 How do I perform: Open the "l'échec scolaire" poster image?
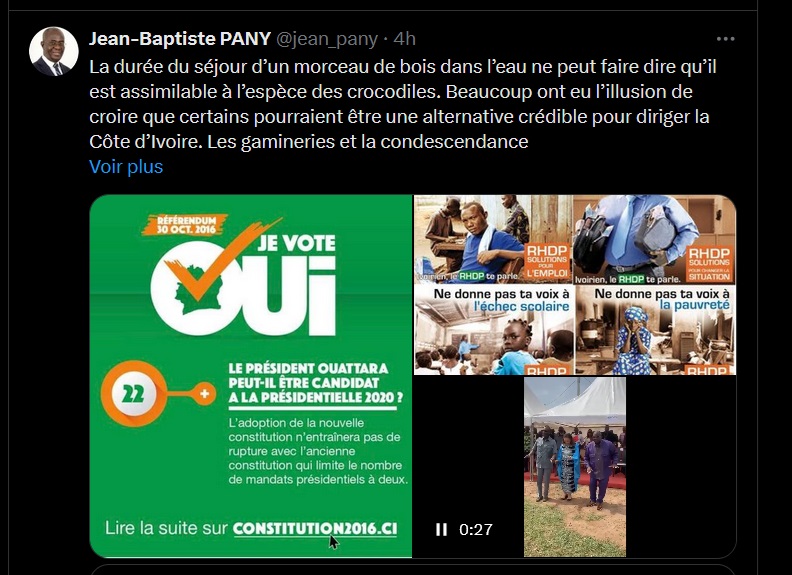493,330
